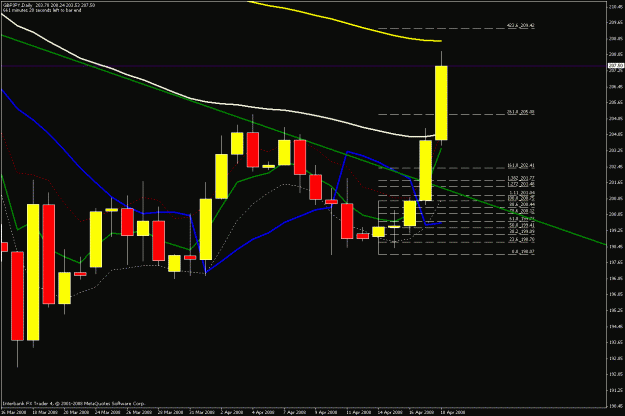Select the 161.8 Fibonacci level label at 202.41

tap(521, 165)
